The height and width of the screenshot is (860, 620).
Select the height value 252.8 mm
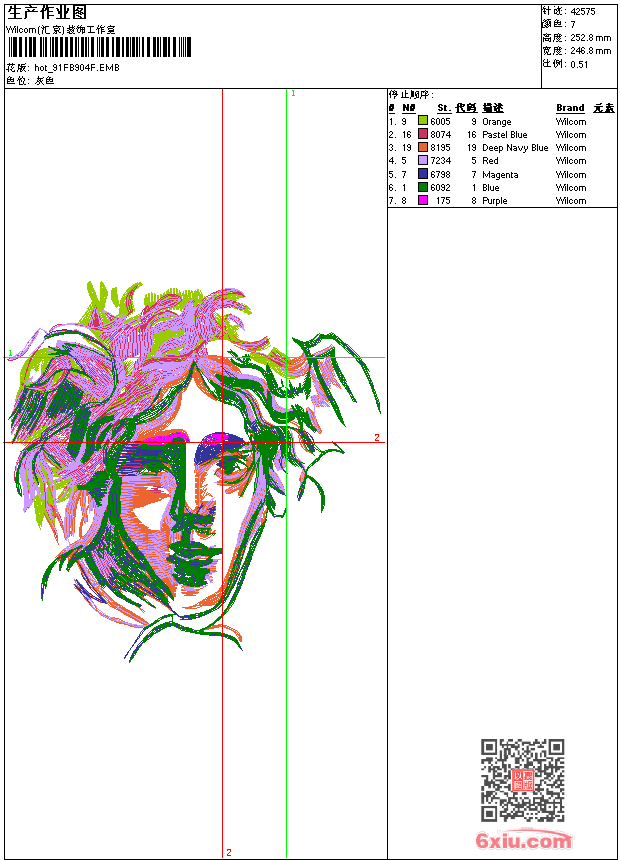[590, 38]
